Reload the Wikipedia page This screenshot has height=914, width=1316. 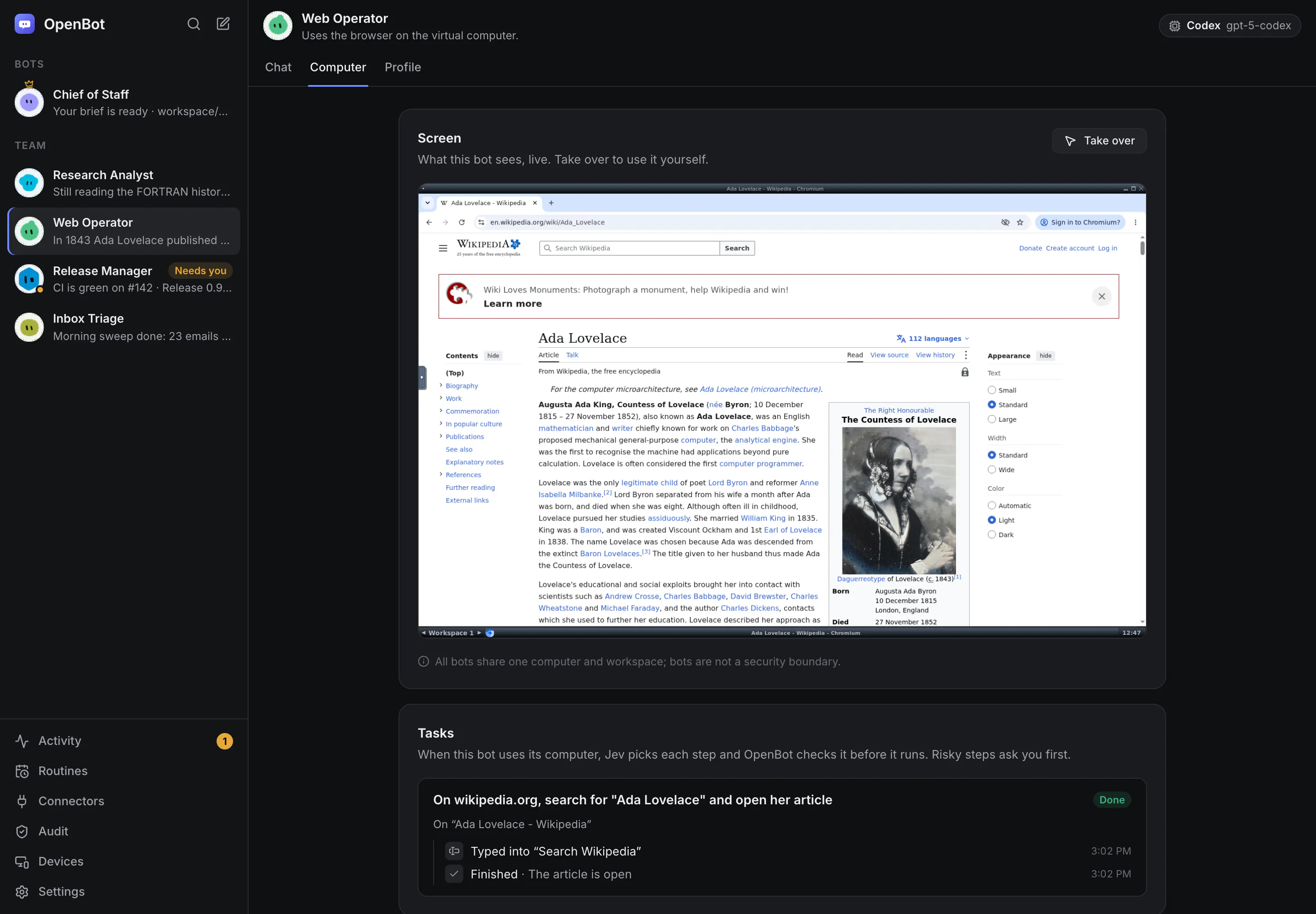(462, 222)
